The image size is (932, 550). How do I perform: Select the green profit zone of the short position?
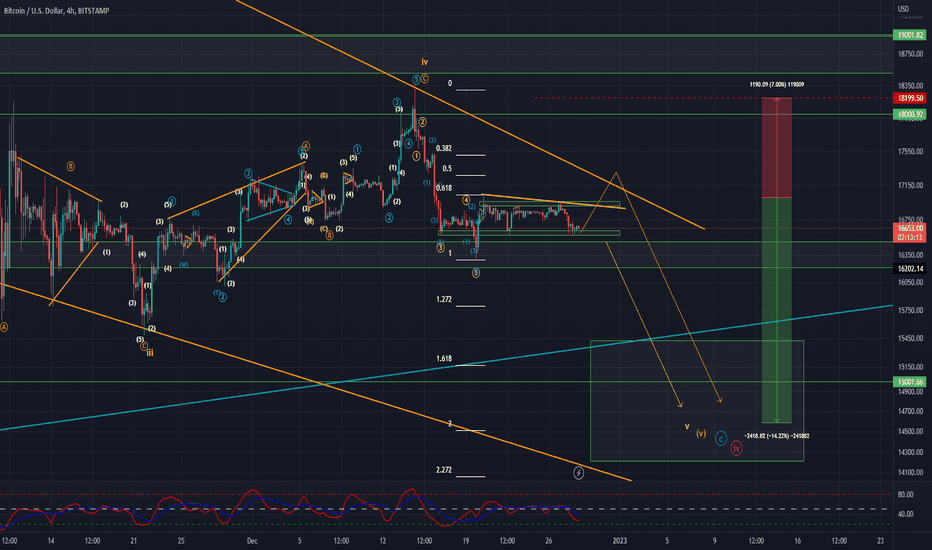(777, 310)
